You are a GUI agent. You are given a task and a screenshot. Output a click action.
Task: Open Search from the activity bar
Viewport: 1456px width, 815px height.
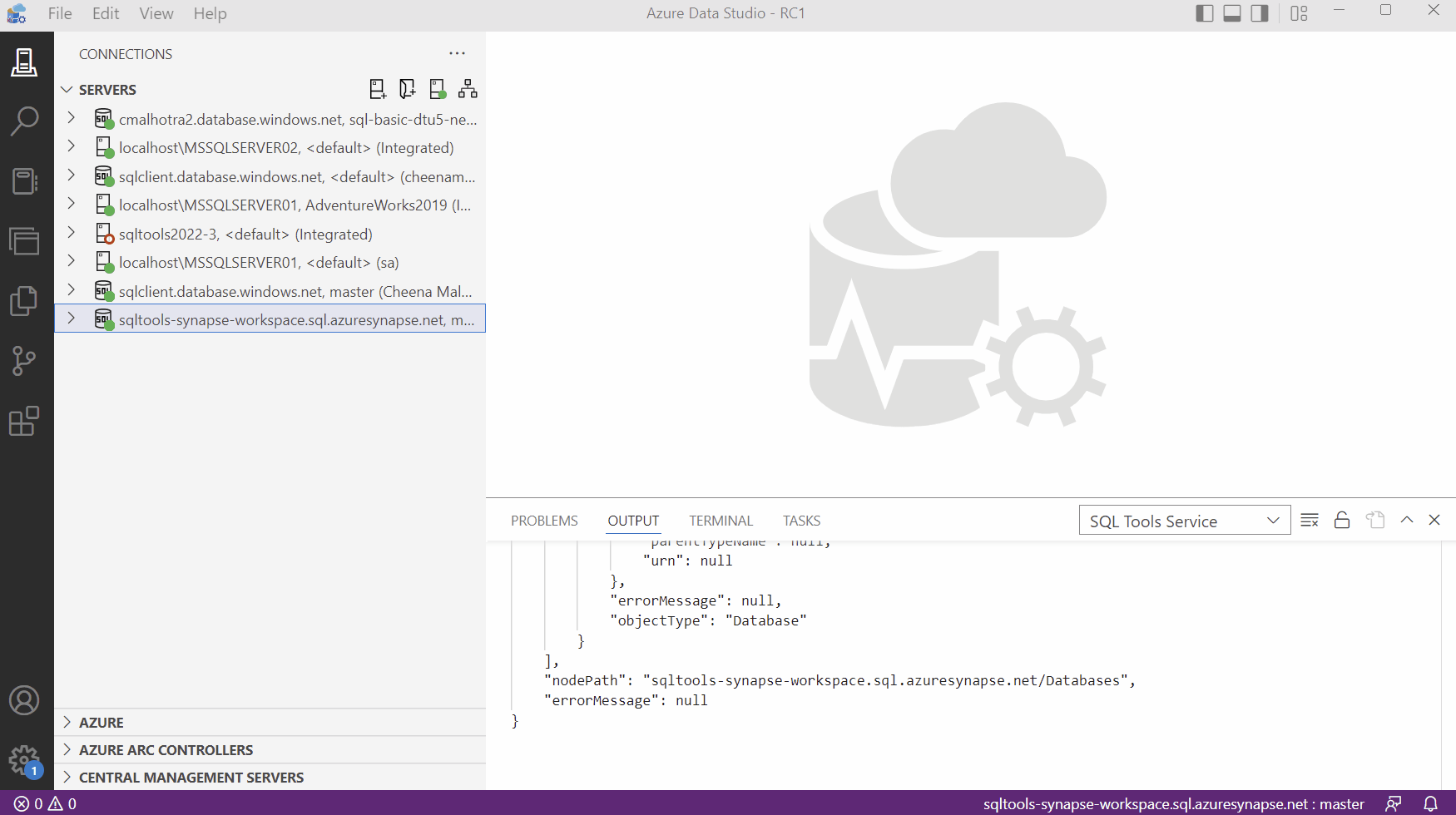24,121
